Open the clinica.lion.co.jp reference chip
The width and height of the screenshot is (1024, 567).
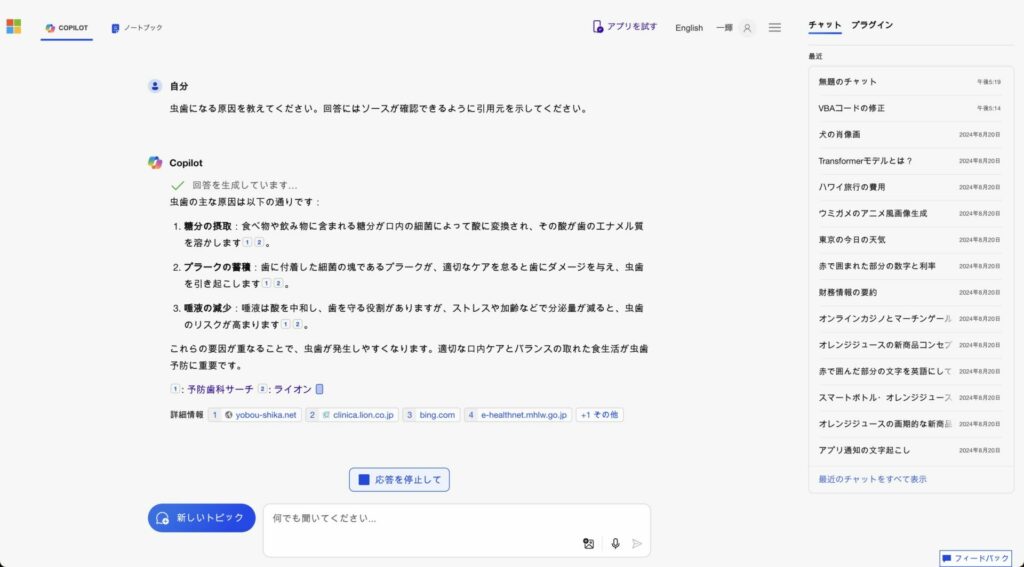point(352,415)
